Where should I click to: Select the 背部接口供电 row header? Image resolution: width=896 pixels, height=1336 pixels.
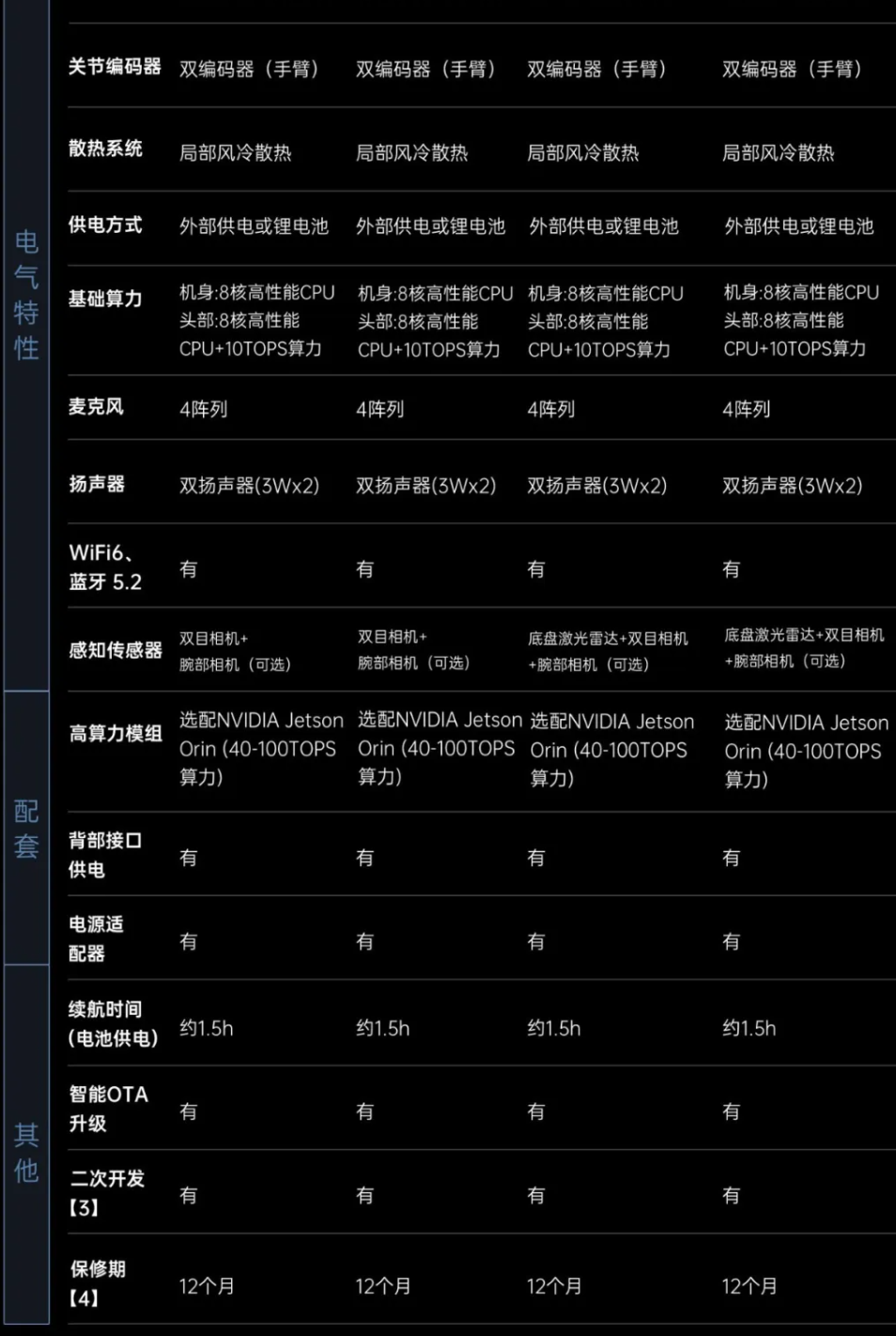pyautogui.click(x=104, y=854)
